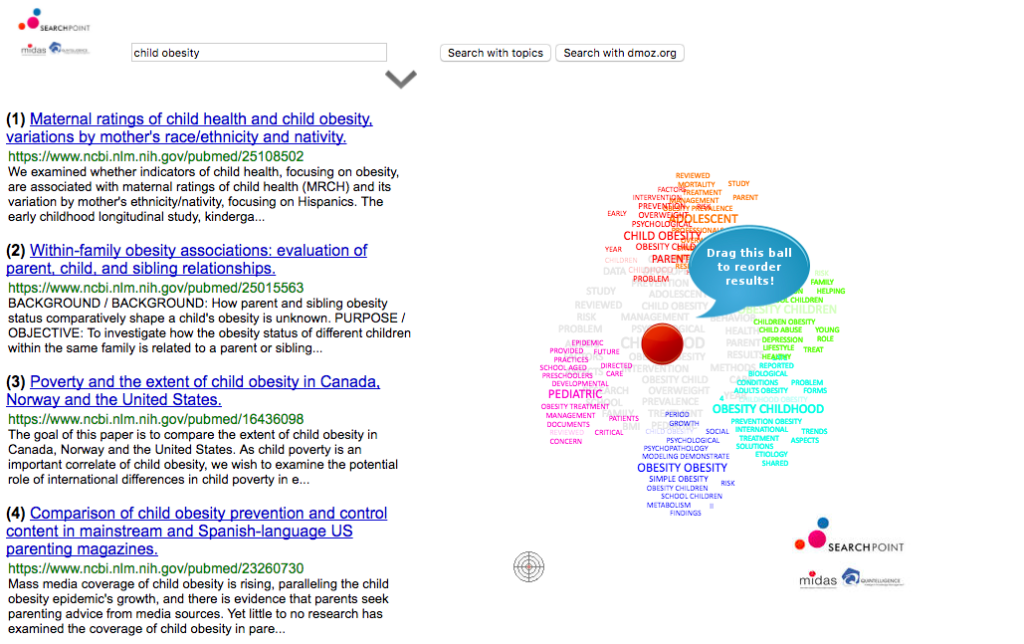
Task: Select the "BIOLOGICAL" keyword
Action: (767, 374)
